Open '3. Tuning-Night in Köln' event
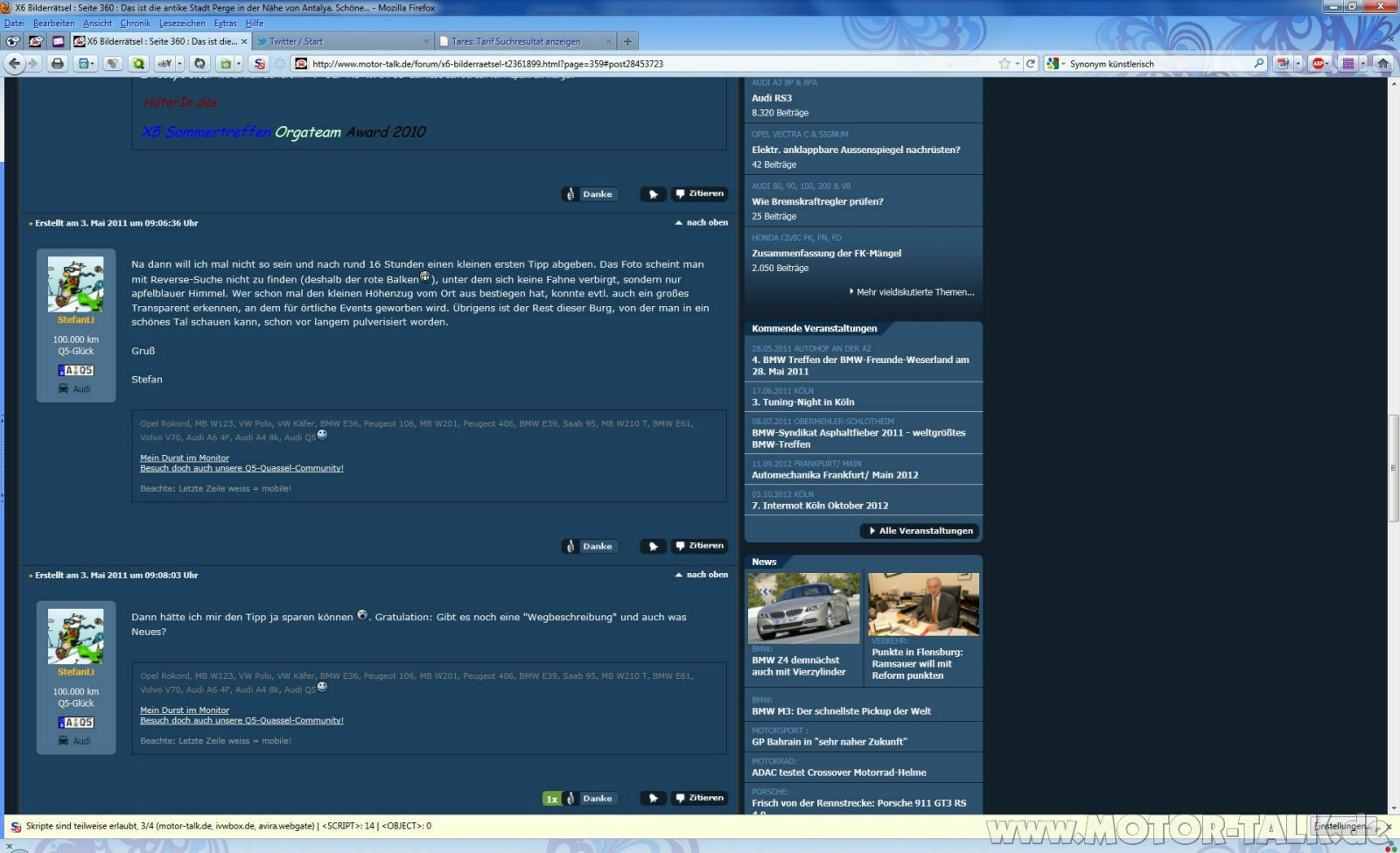Screen dimensions: 1400x853 point(803,402)
